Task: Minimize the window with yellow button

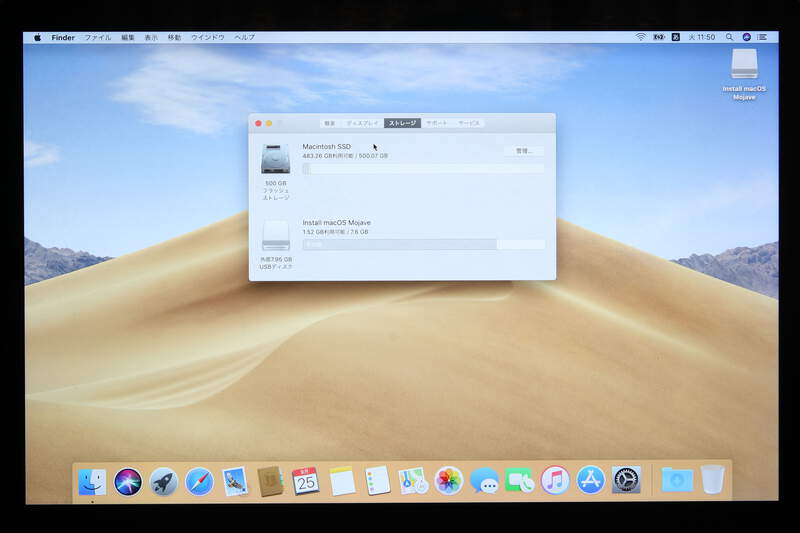Action: coord(269,123)
